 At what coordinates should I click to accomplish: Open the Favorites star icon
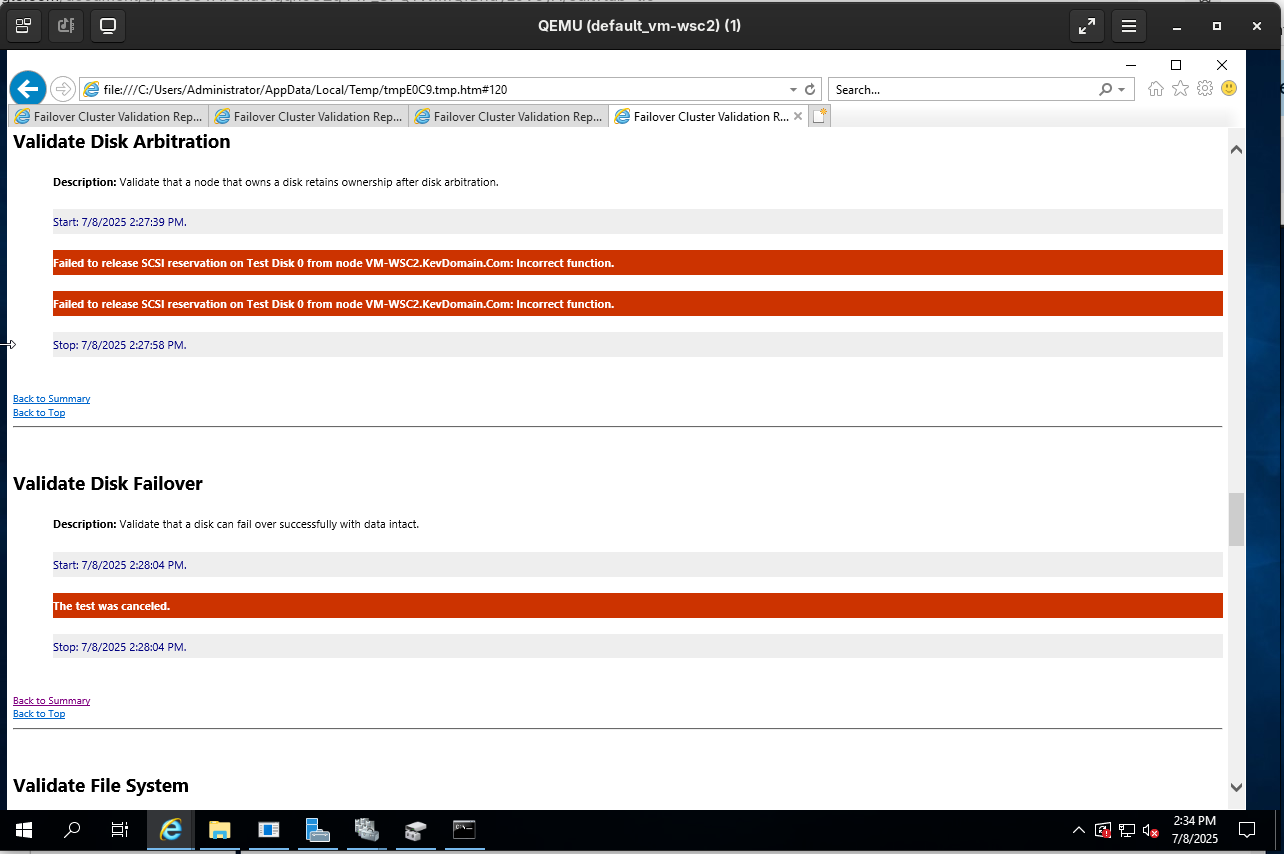[1180, 89]
